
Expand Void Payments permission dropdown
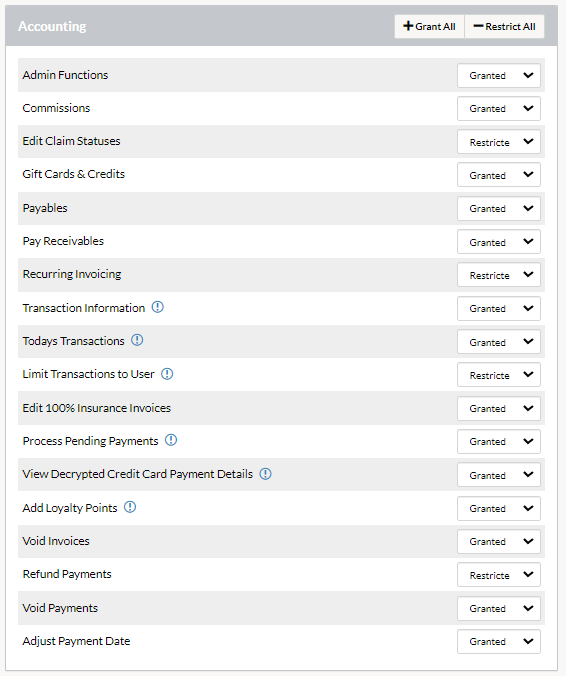coord(499,608)
